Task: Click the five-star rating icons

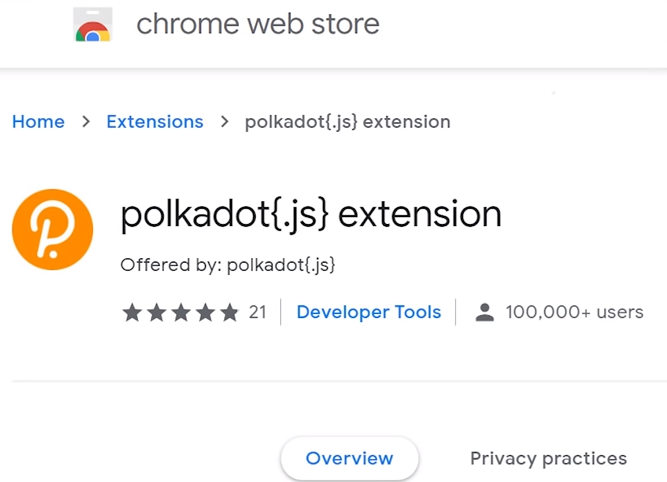Action: (x=180, y=312)
